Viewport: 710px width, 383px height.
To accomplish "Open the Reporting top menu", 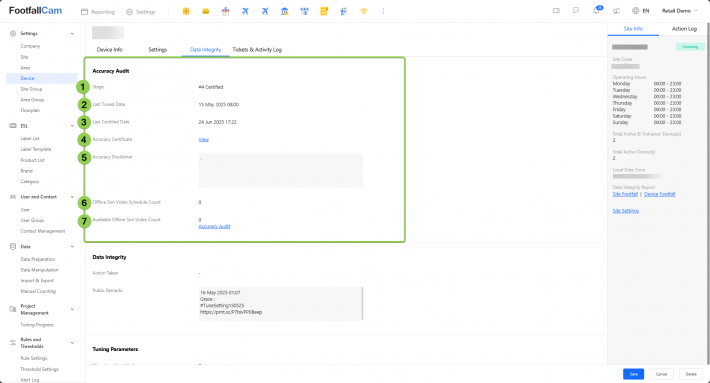I will [x=98, y=12].
